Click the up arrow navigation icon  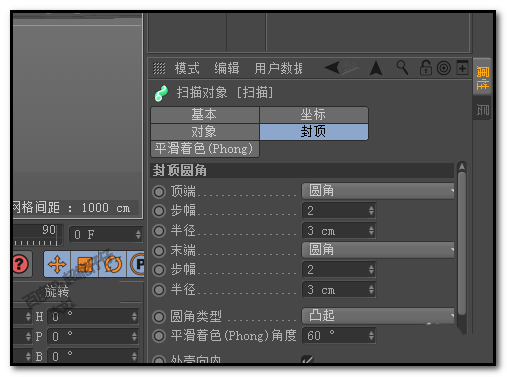376,68
